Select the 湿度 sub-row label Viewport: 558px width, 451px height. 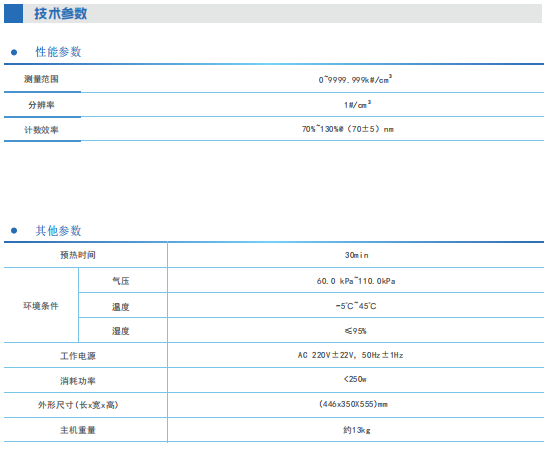click(121, 331)
